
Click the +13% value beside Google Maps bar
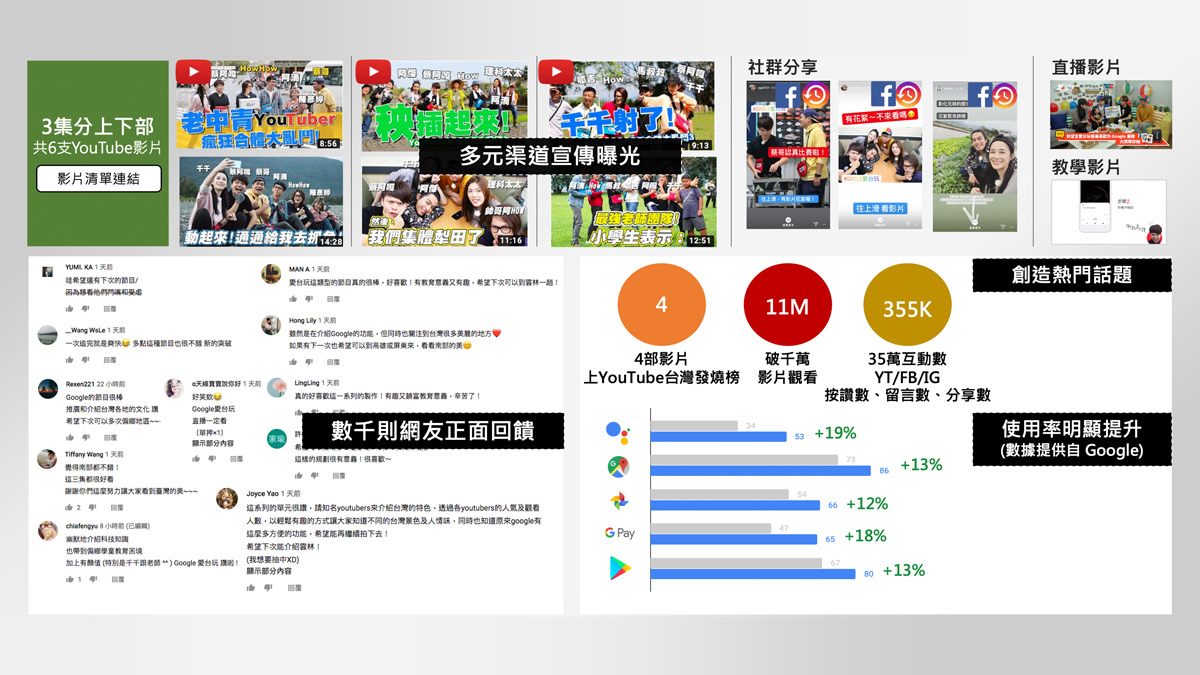(922, 465)
